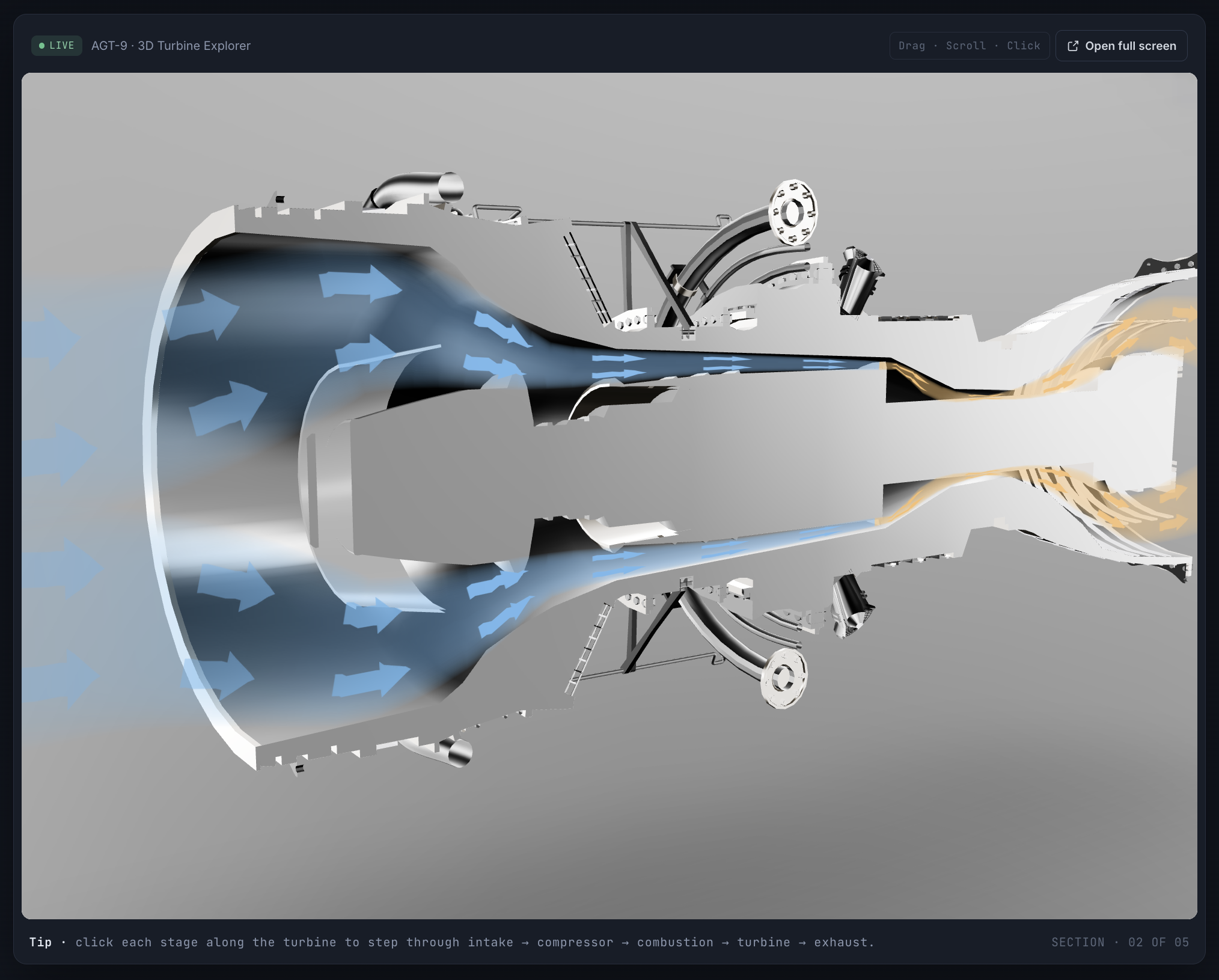Image resolution: width=1219 pixels, height=980 pixels.
Task: Click the green dot in the LIVE badge
Action: [41, 46]
